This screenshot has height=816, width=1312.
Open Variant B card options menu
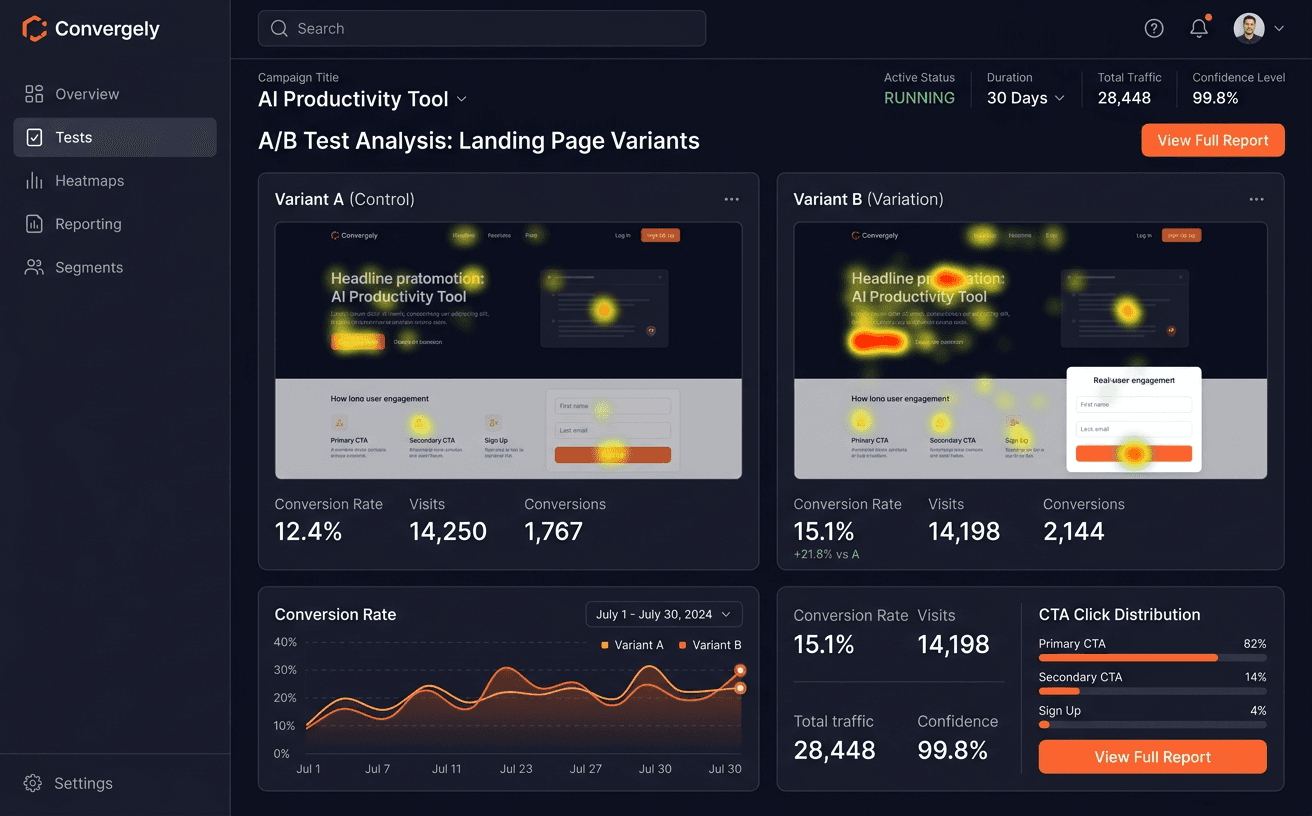(1257, 199)
